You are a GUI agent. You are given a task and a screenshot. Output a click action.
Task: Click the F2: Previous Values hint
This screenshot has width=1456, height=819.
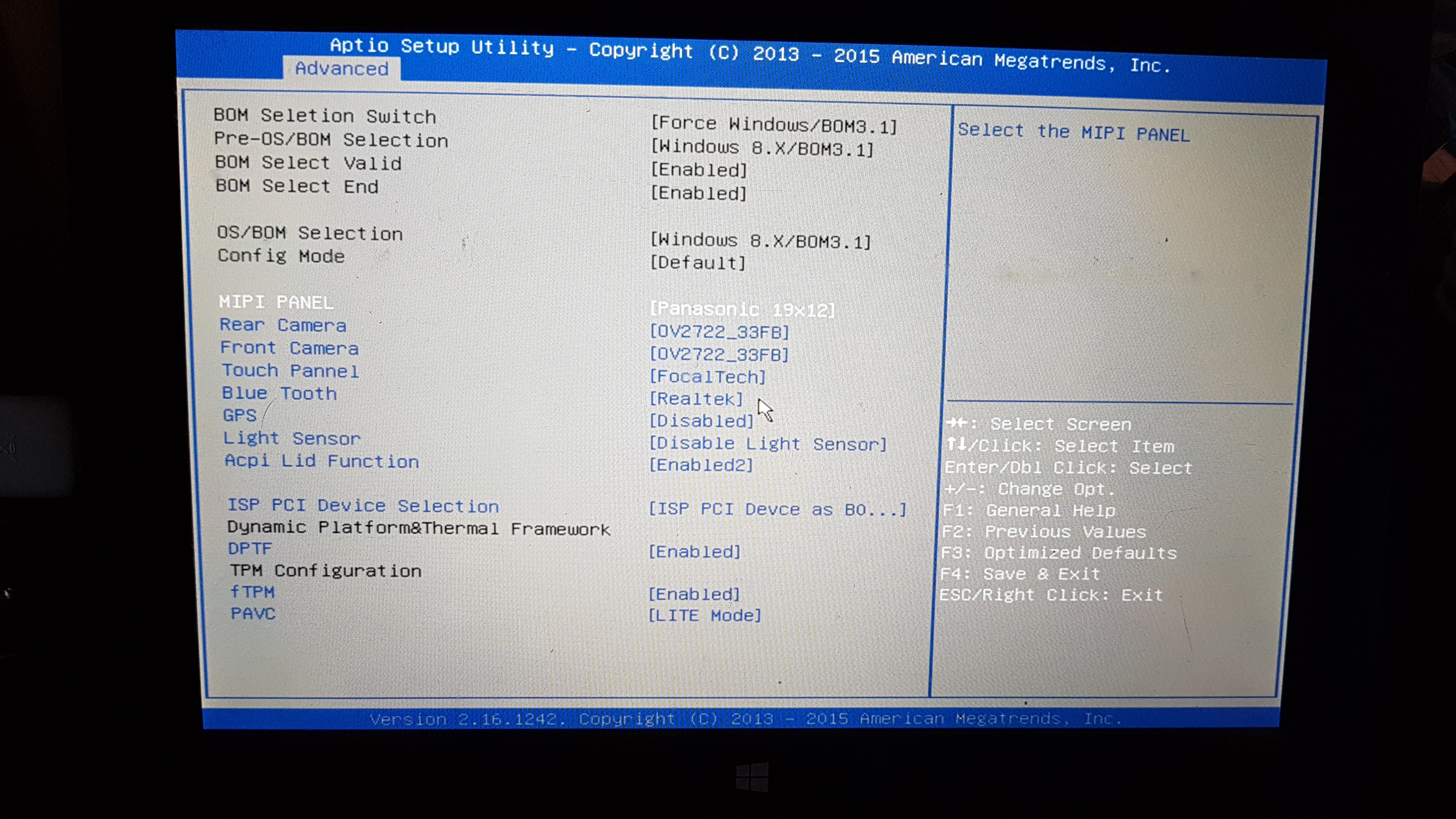click(1043, 532)
